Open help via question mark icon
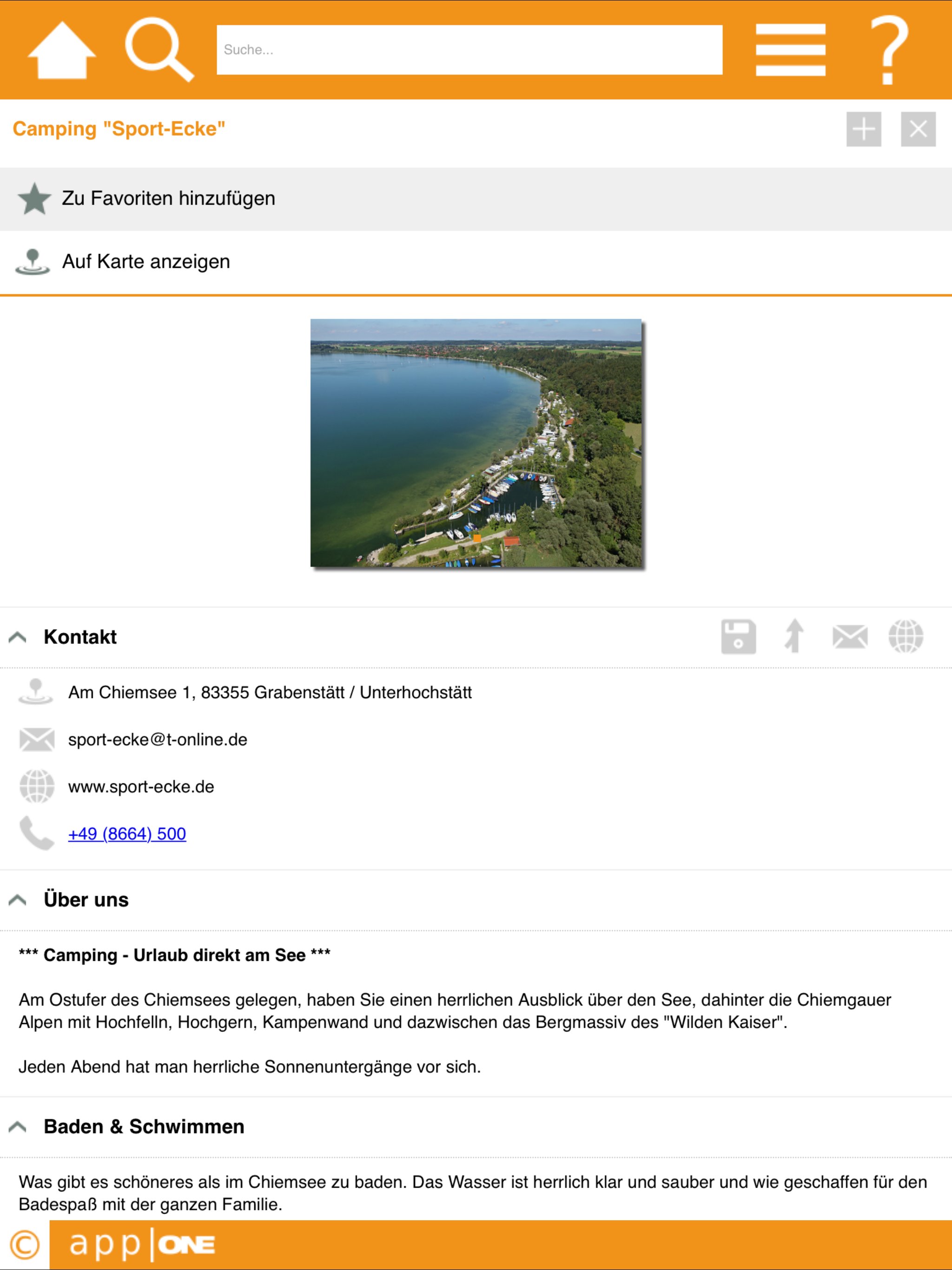The image size is (952, 1270). [888, 51]
